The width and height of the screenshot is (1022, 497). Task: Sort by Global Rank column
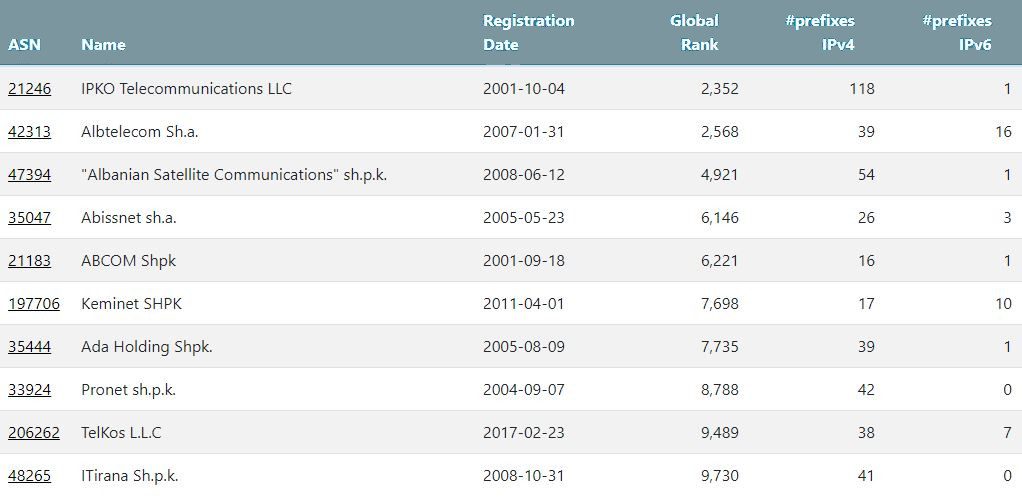[x=694, y=32]
